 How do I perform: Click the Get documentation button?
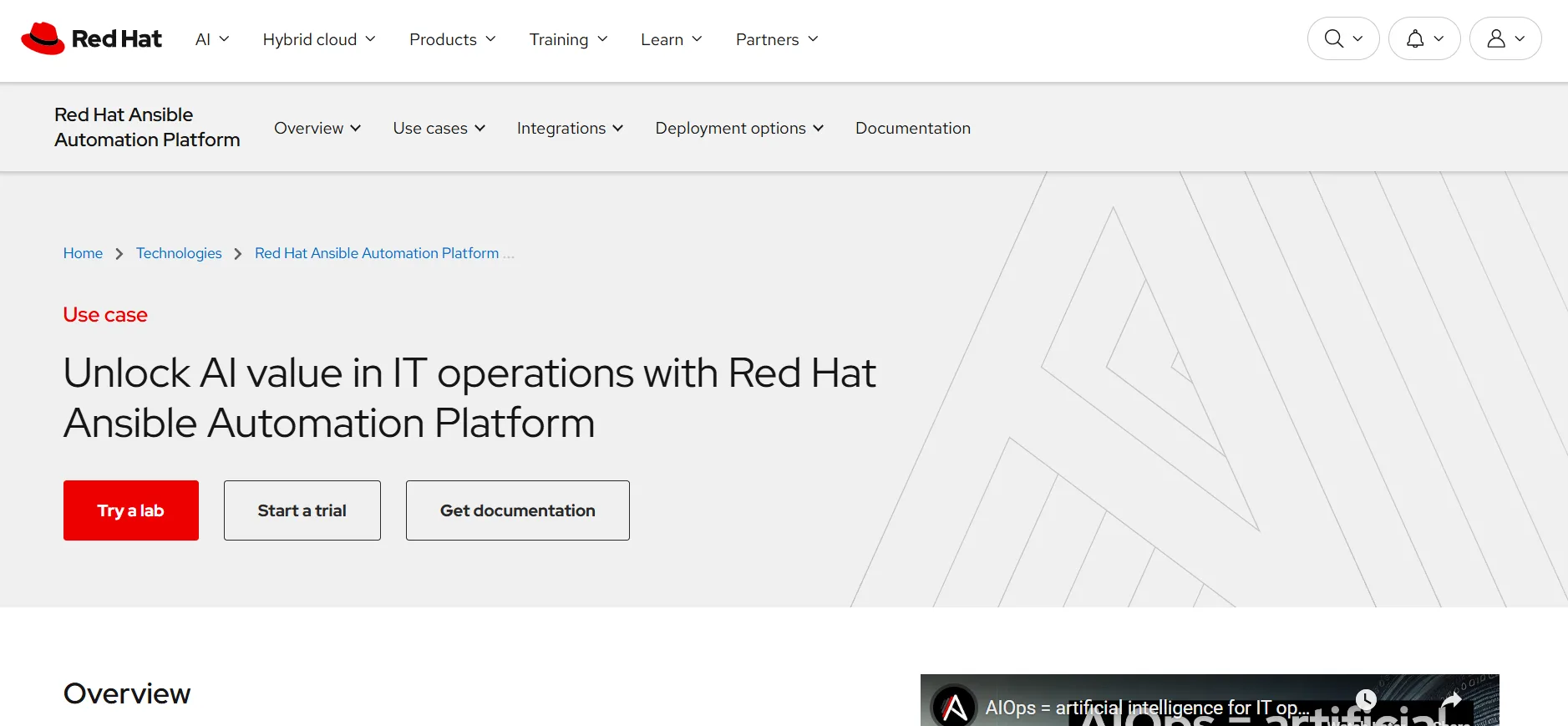coord(518,510)
